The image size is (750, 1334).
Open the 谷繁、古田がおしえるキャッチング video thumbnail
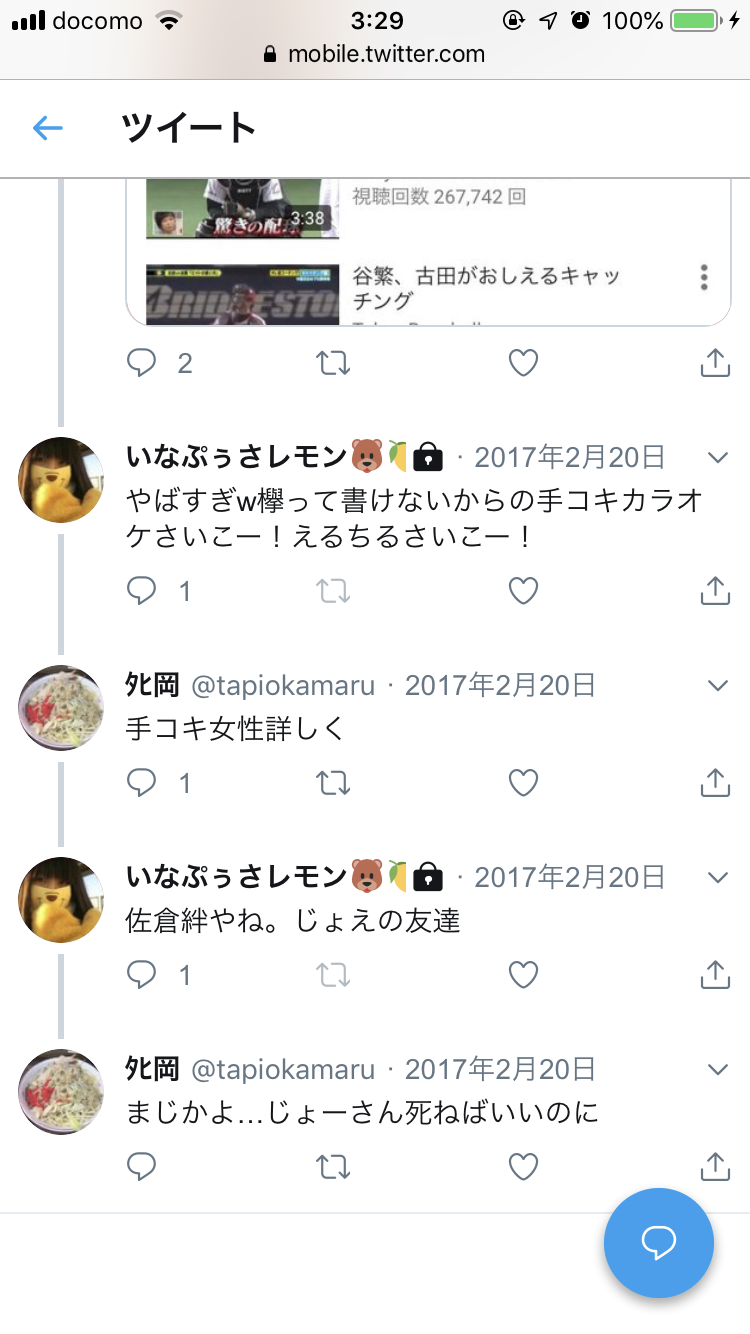pyautogui.click(x=243, y=292)
